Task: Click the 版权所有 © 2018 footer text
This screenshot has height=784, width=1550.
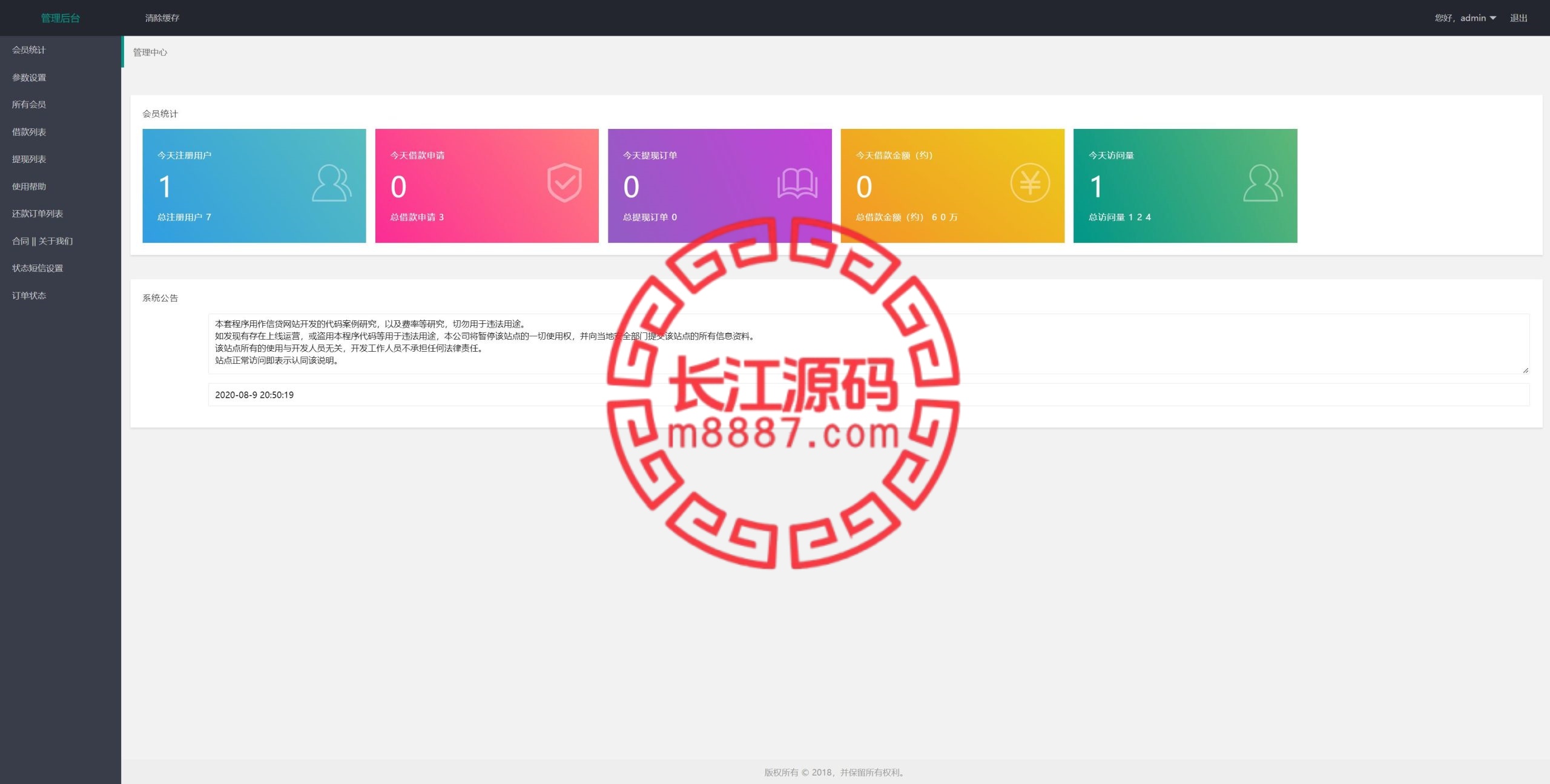Action: [835, 772]
